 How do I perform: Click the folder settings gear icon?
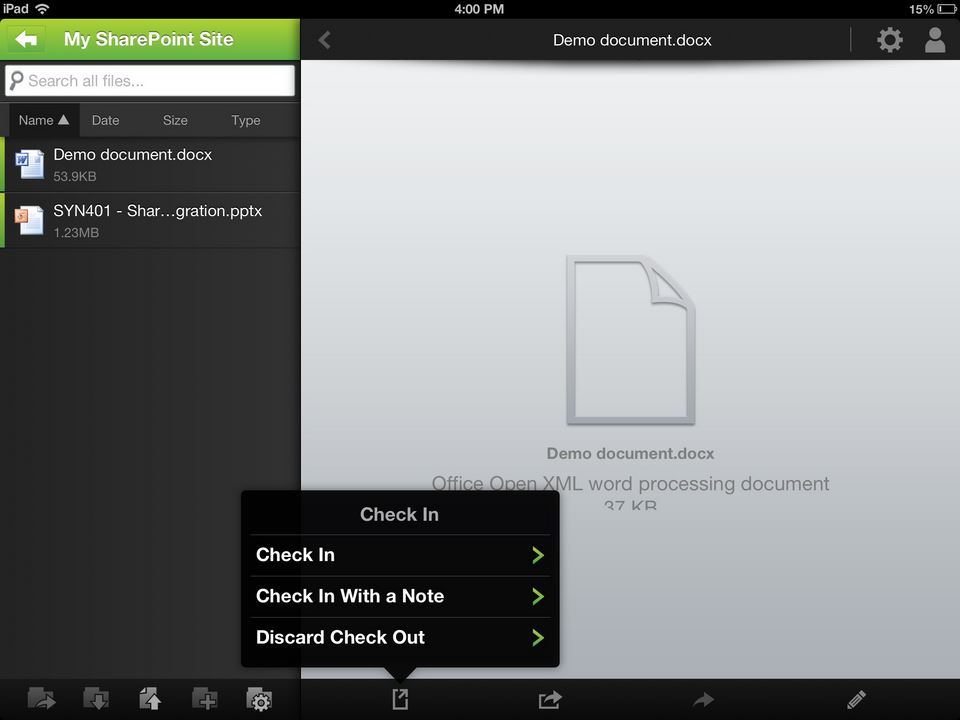(259, 699)
